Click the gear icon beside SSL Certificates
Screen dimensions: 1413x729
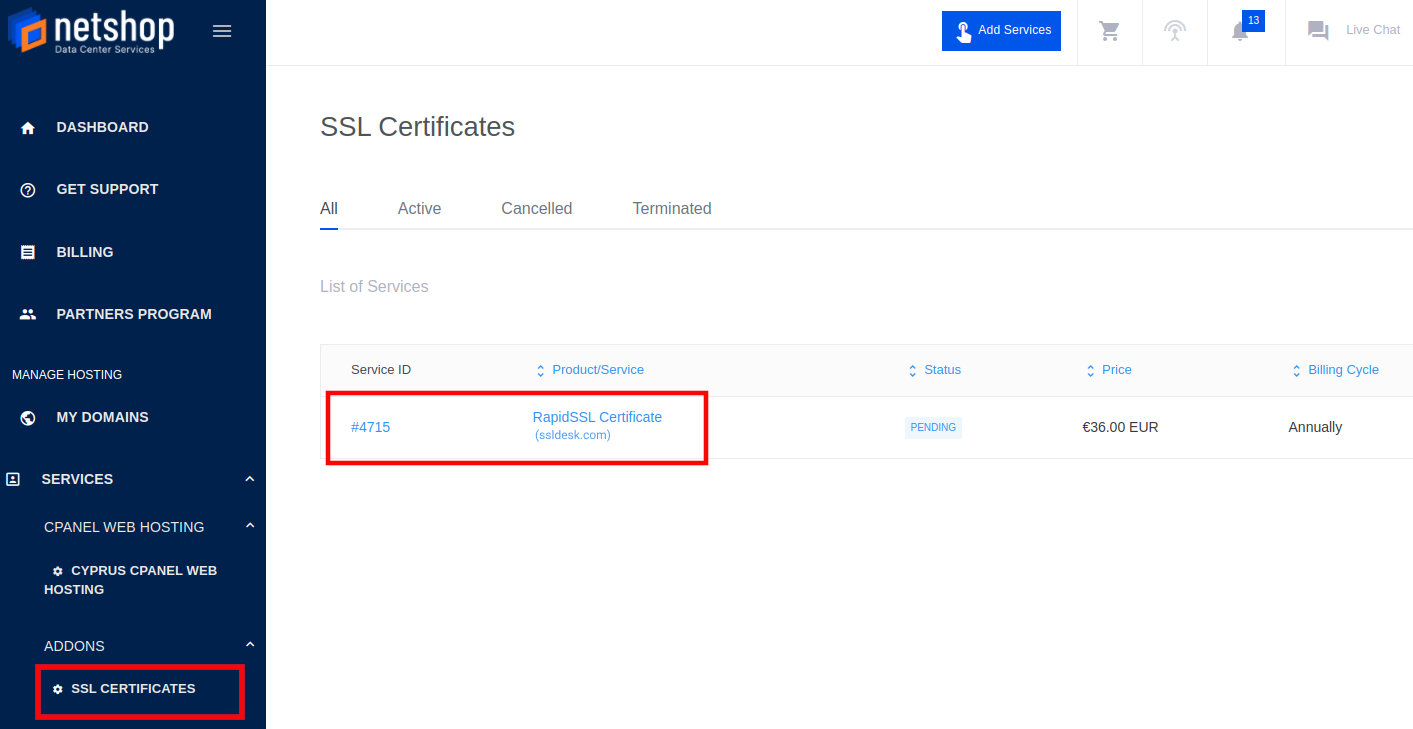click(x=58, y=689)
